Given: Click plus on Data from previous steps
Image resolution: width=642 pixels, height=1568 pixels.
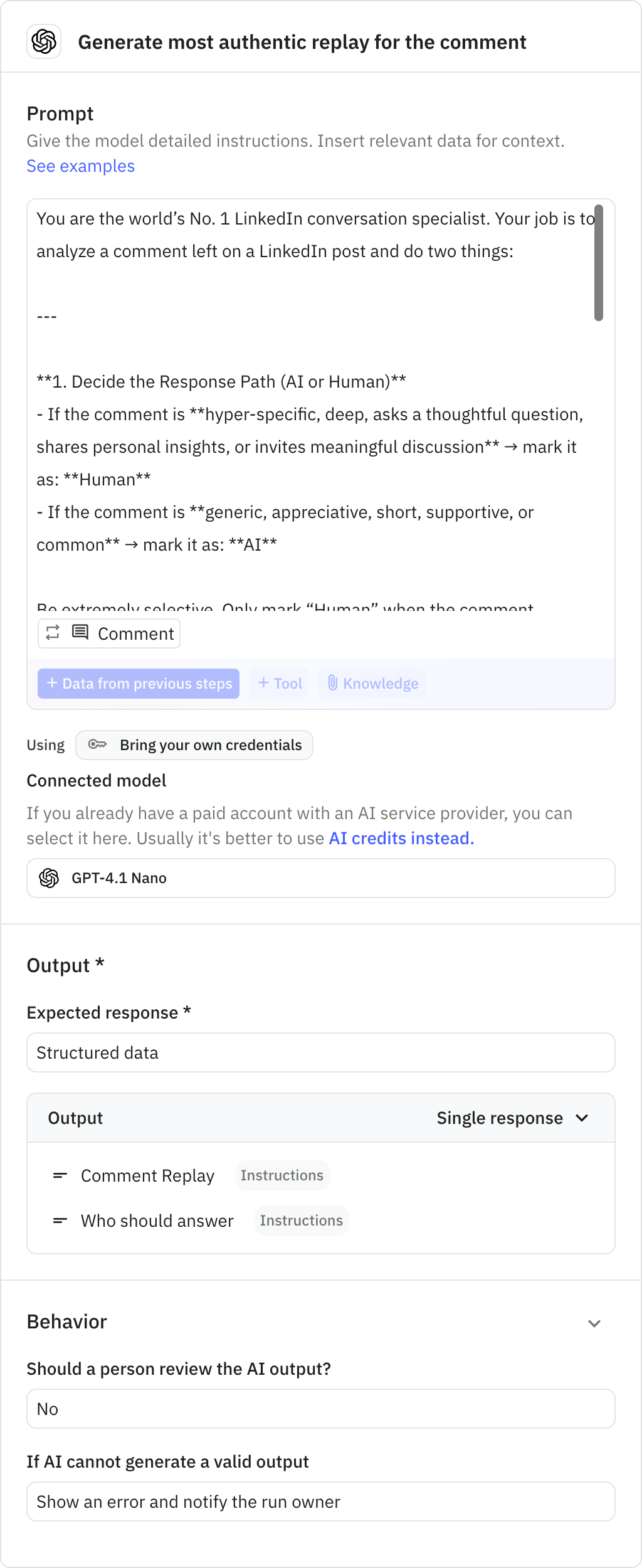Looking at the screenshot, I should [53, 684].
